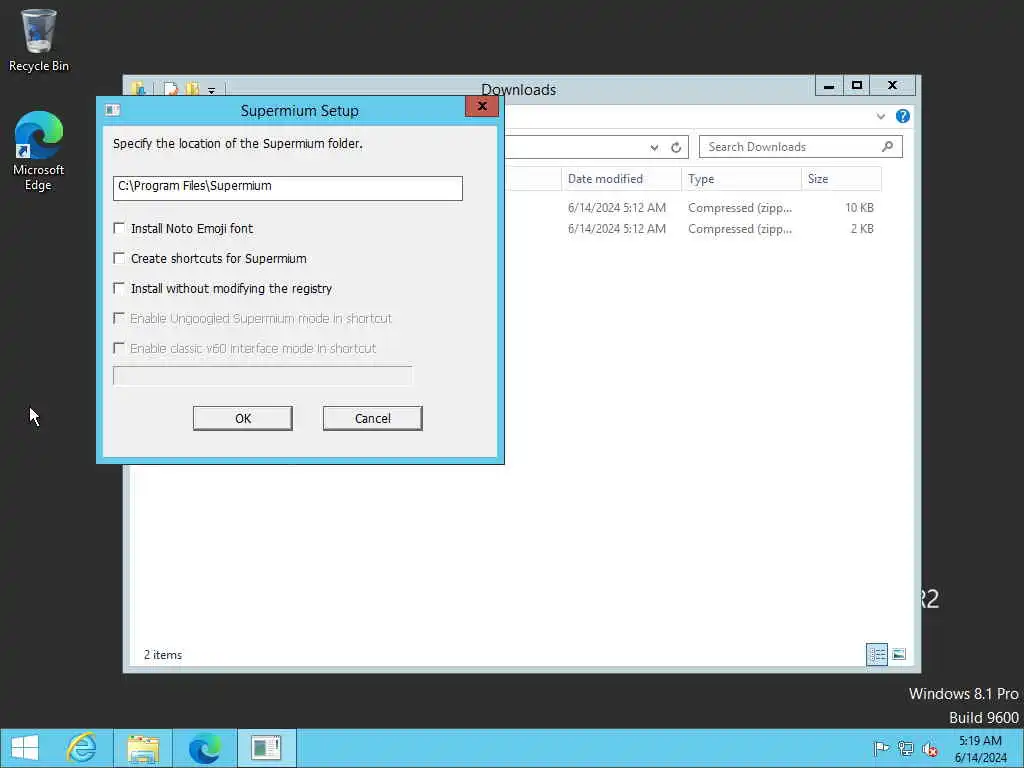Click disabled Enable Ungoogled Supermium mode checkbox

[119, 318]
